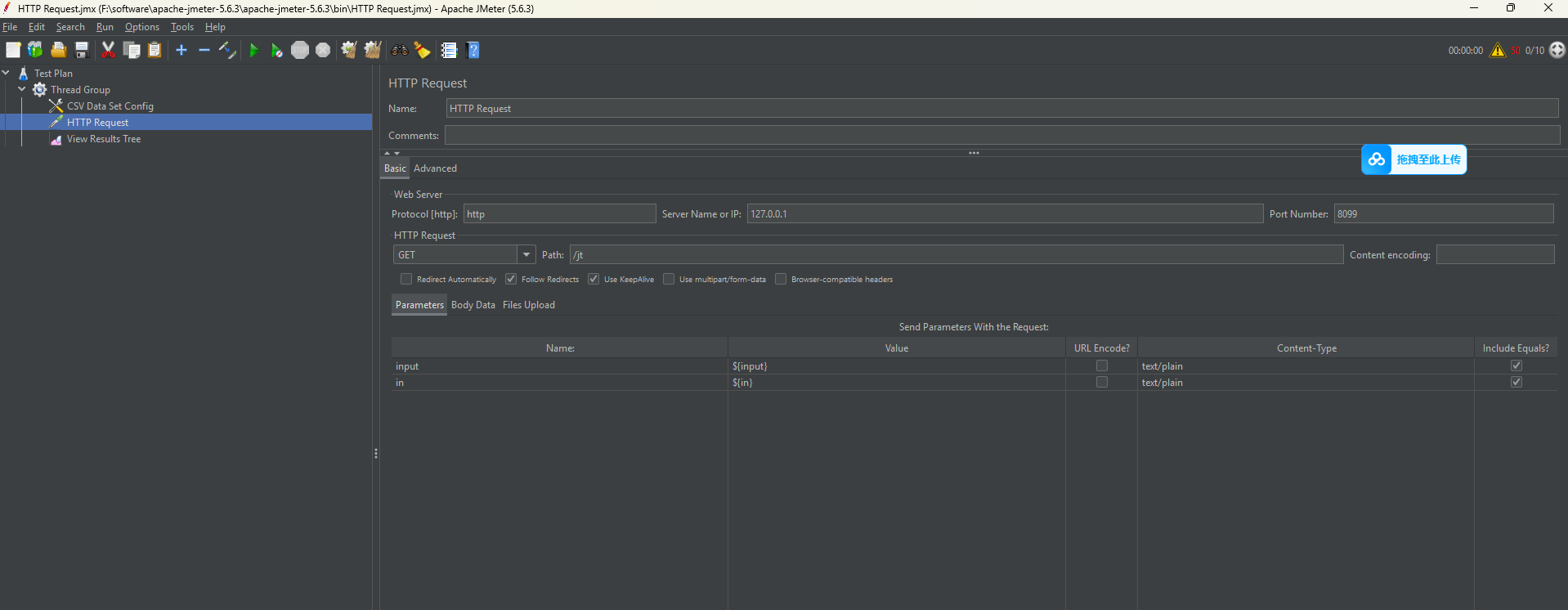Open the File menu

(x=10, y=27)
